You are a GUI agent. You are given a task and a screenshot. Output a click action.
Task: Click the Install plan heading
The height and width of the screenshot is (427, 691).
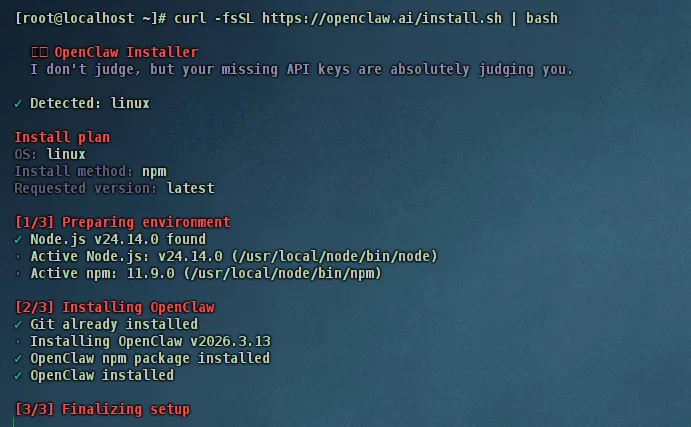click(x=62, y=137)
